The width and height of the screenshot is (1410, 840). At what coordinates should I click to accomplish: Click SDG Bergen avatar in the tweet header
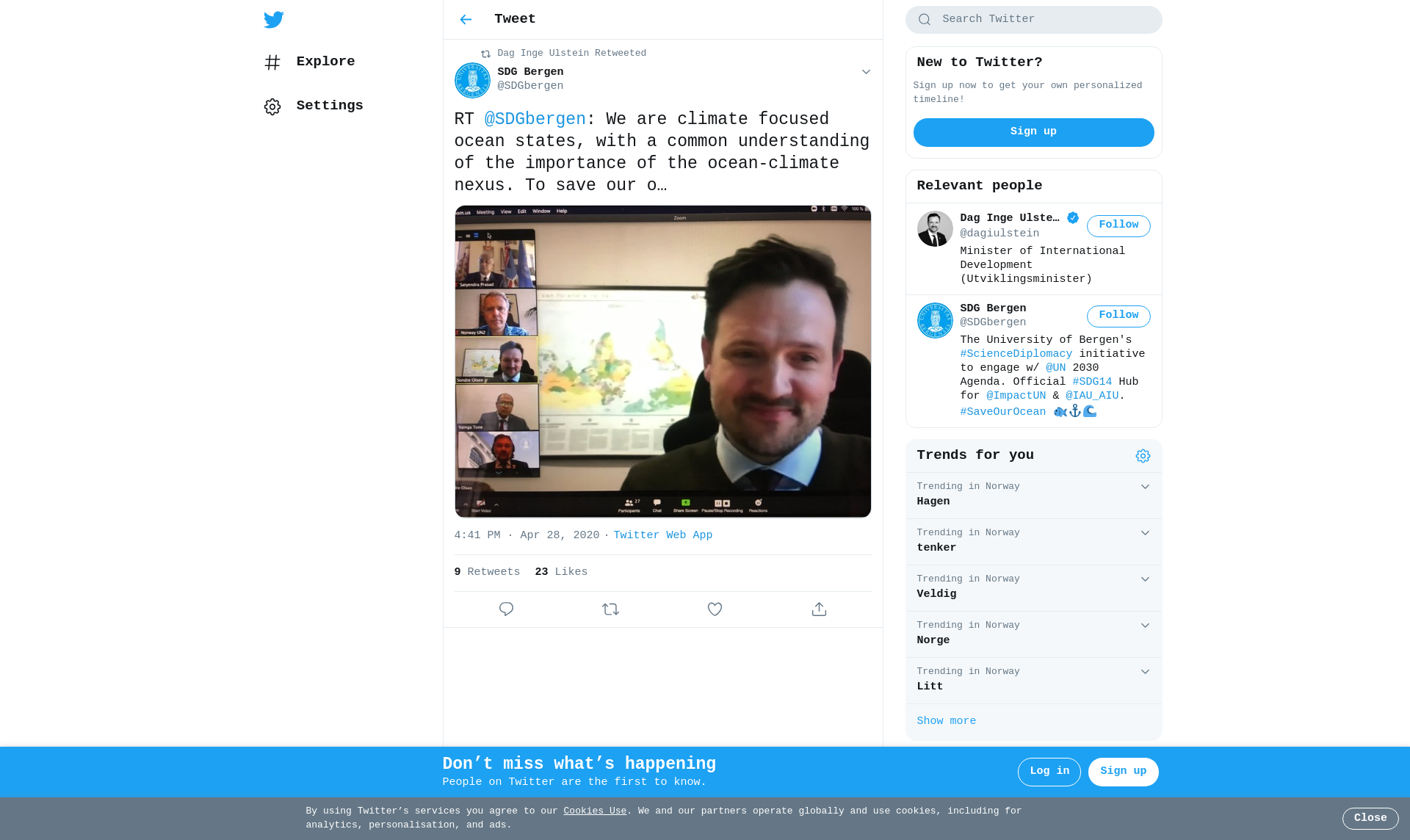tap(472, 80)
